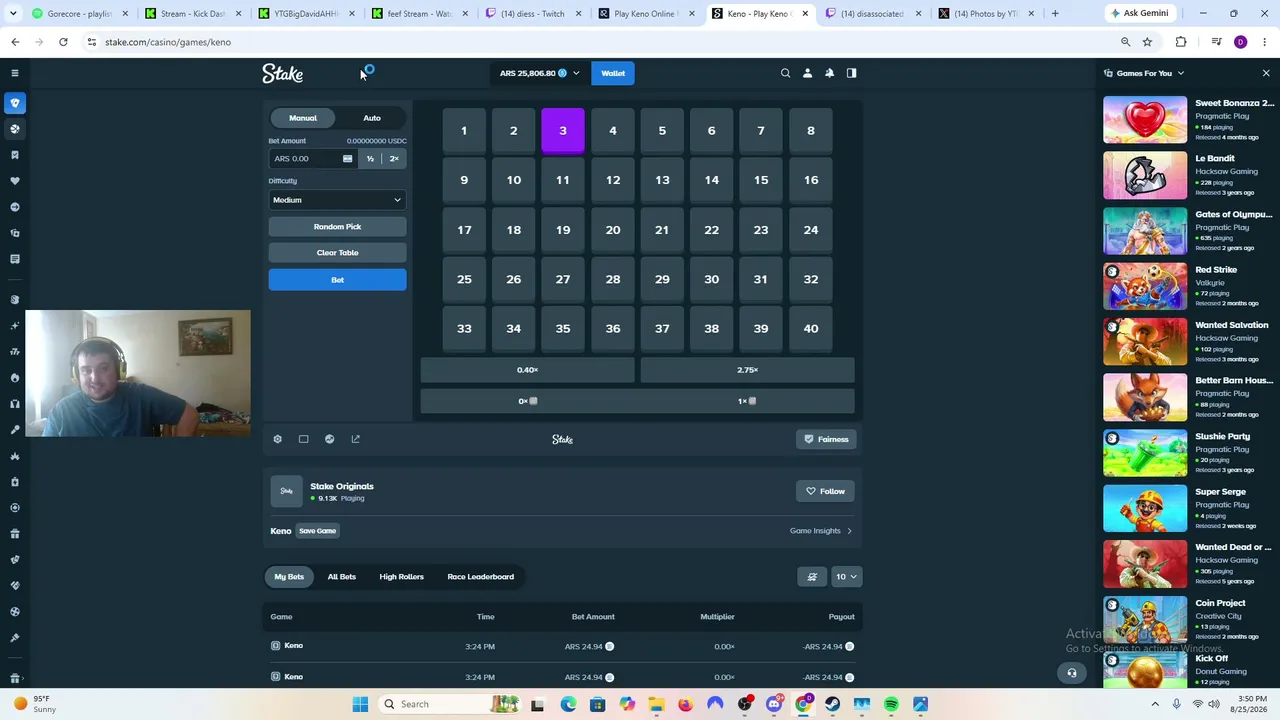This screenshot has height=720, width=1280.
Task: View the Race Leaderboard tab
Action: click(481, 577)
